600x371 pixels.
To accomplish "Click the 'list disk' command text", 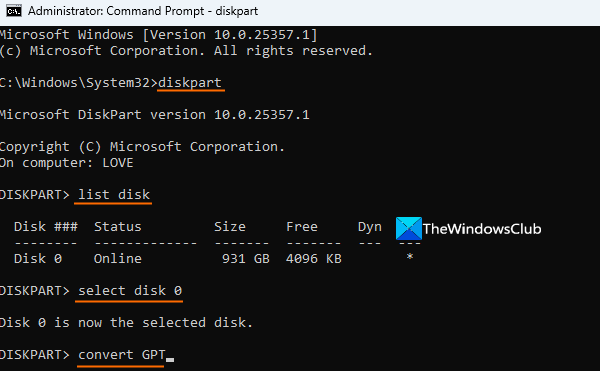I will (x=114, y=195).
